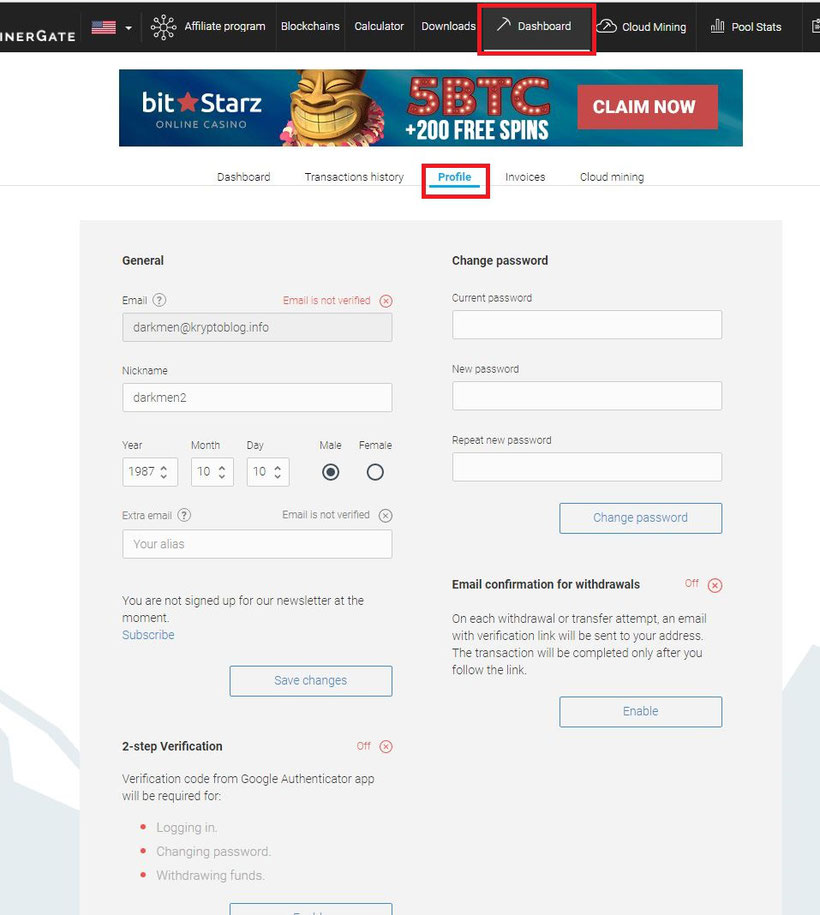Open Pool Stats in top navigation
820x915 pixels.
(x=756, y=27)
